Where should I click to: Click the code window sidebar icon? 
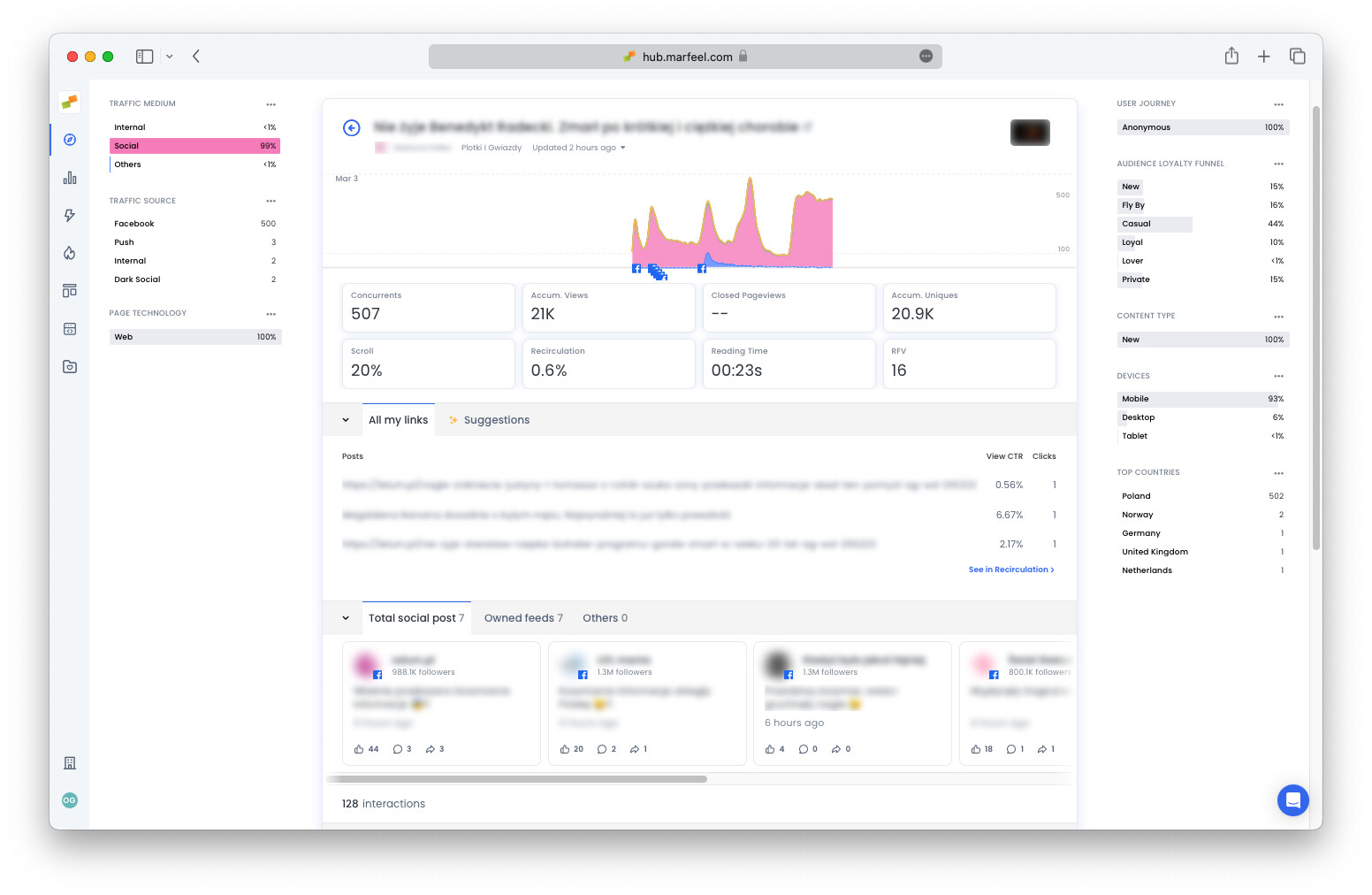(70, 329)
